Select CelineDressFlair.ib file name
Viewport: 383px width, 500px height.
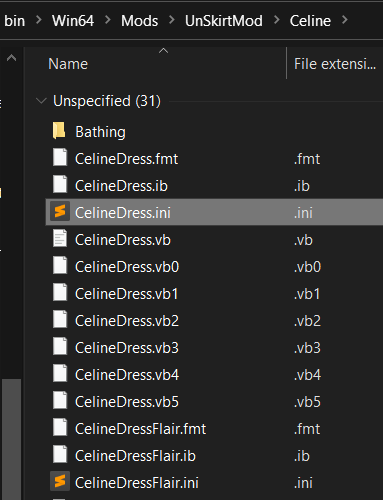coord(135,456)
